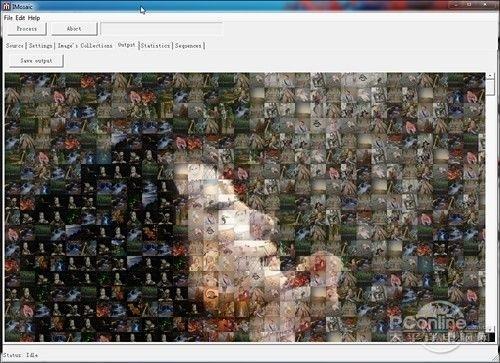Maximize the IMosaic window
This screenshot has height=363, width=500.
pyautogui.click(x=469, y=5)
